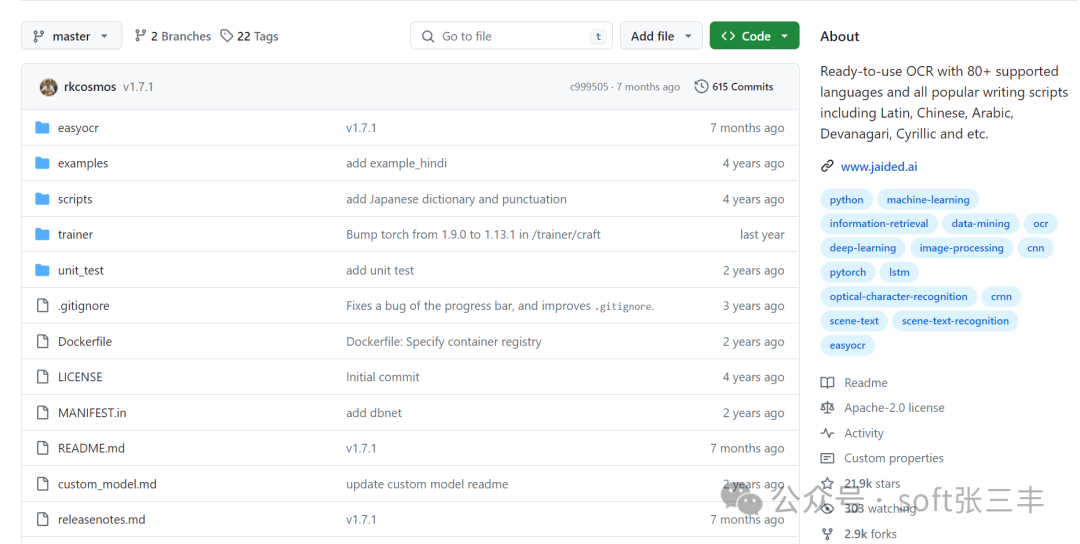The width and height of the screenshot is (1080, 544).
Task: Open the green Code dropdown
Action: click(754, 36)
